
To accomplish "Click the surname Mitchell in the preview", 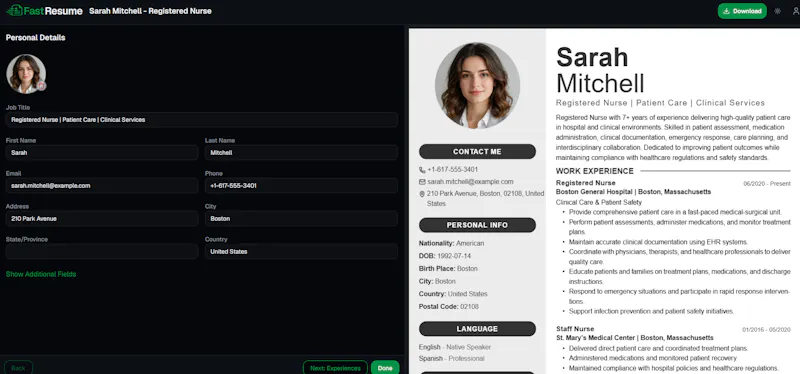I will (x=600, y=83).
